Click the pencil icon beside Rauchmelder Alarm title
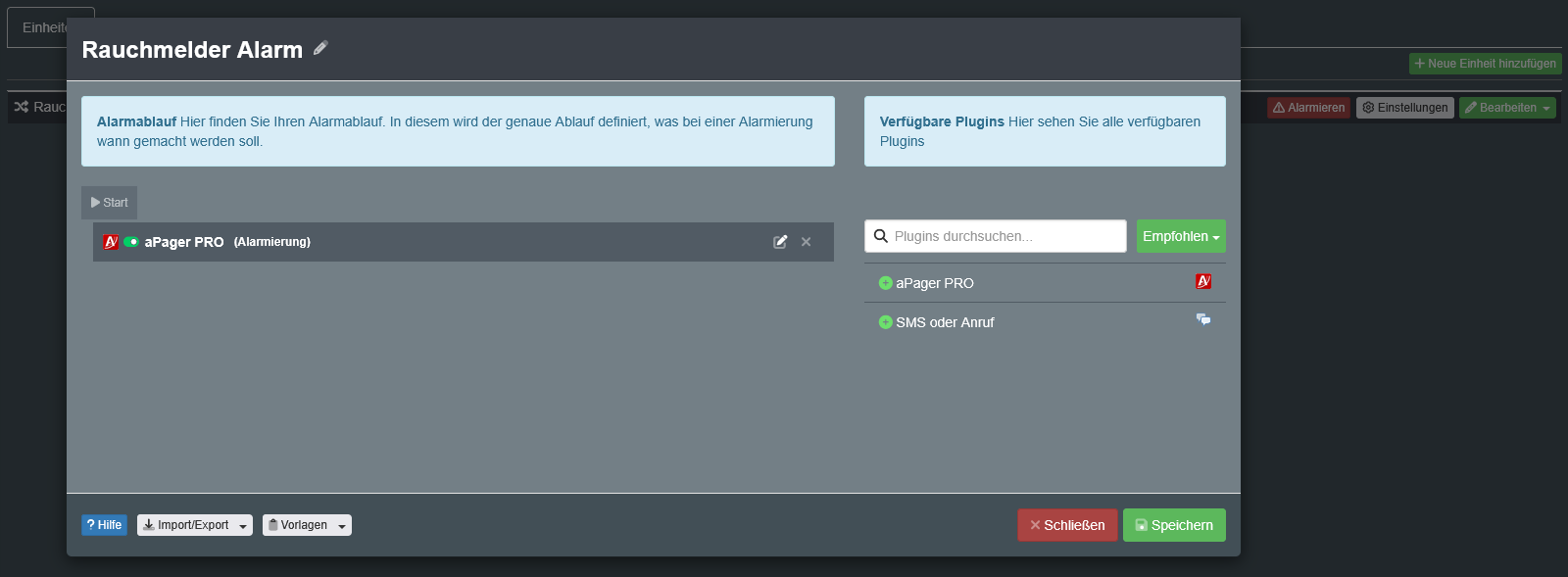The image size is (1568, 577). [x=320, y=48]
